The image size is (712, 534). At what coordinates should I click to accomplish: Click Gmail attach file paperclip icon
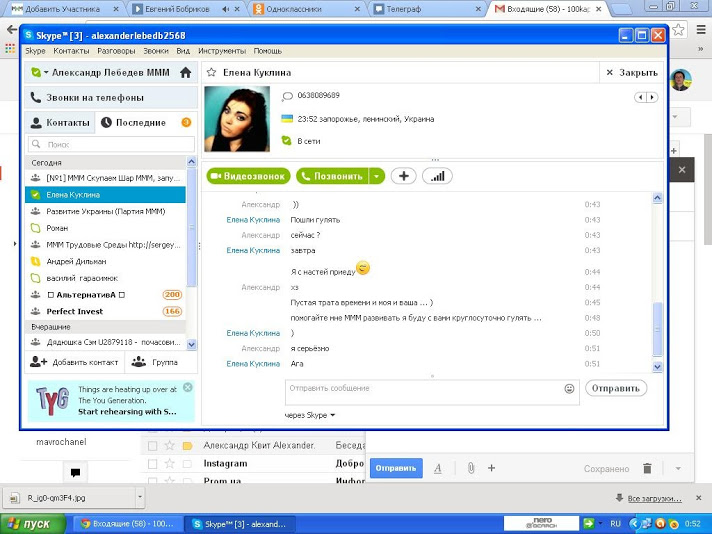pyautogui.click(x=471, y=468)
